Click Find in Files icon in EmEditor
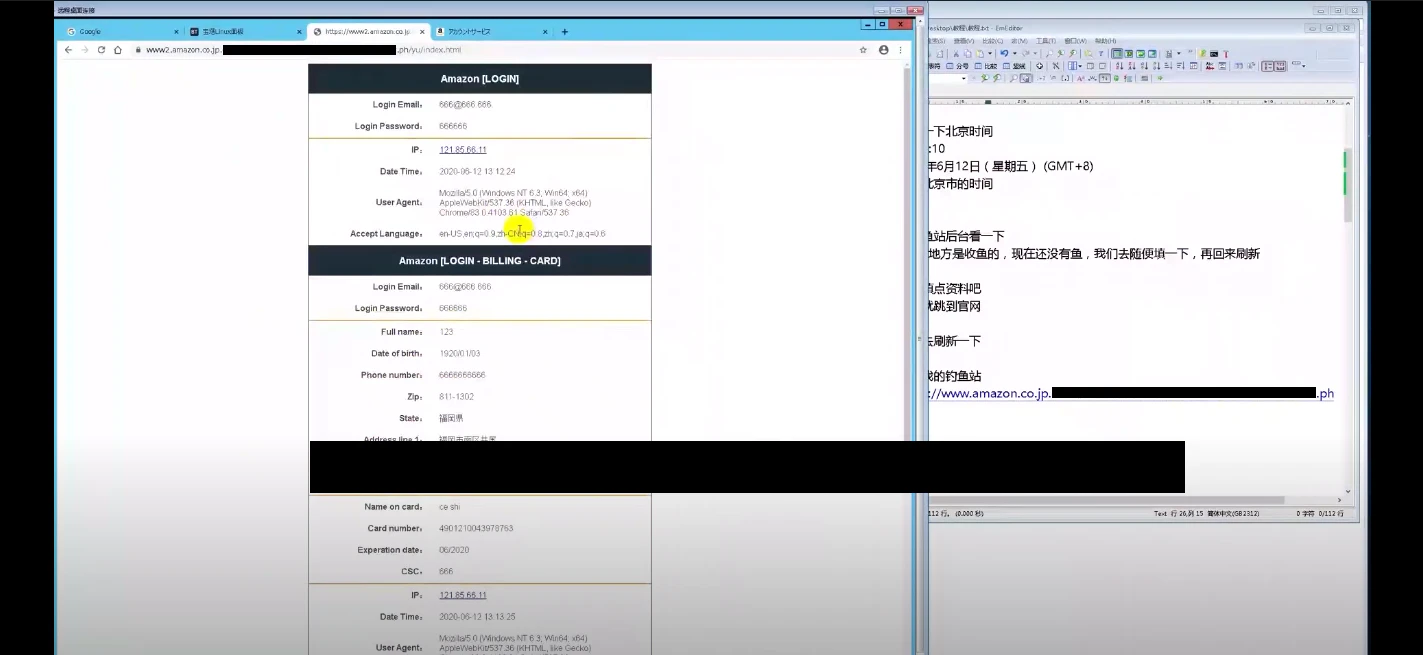1423x655 pixels. point(1088,53)
